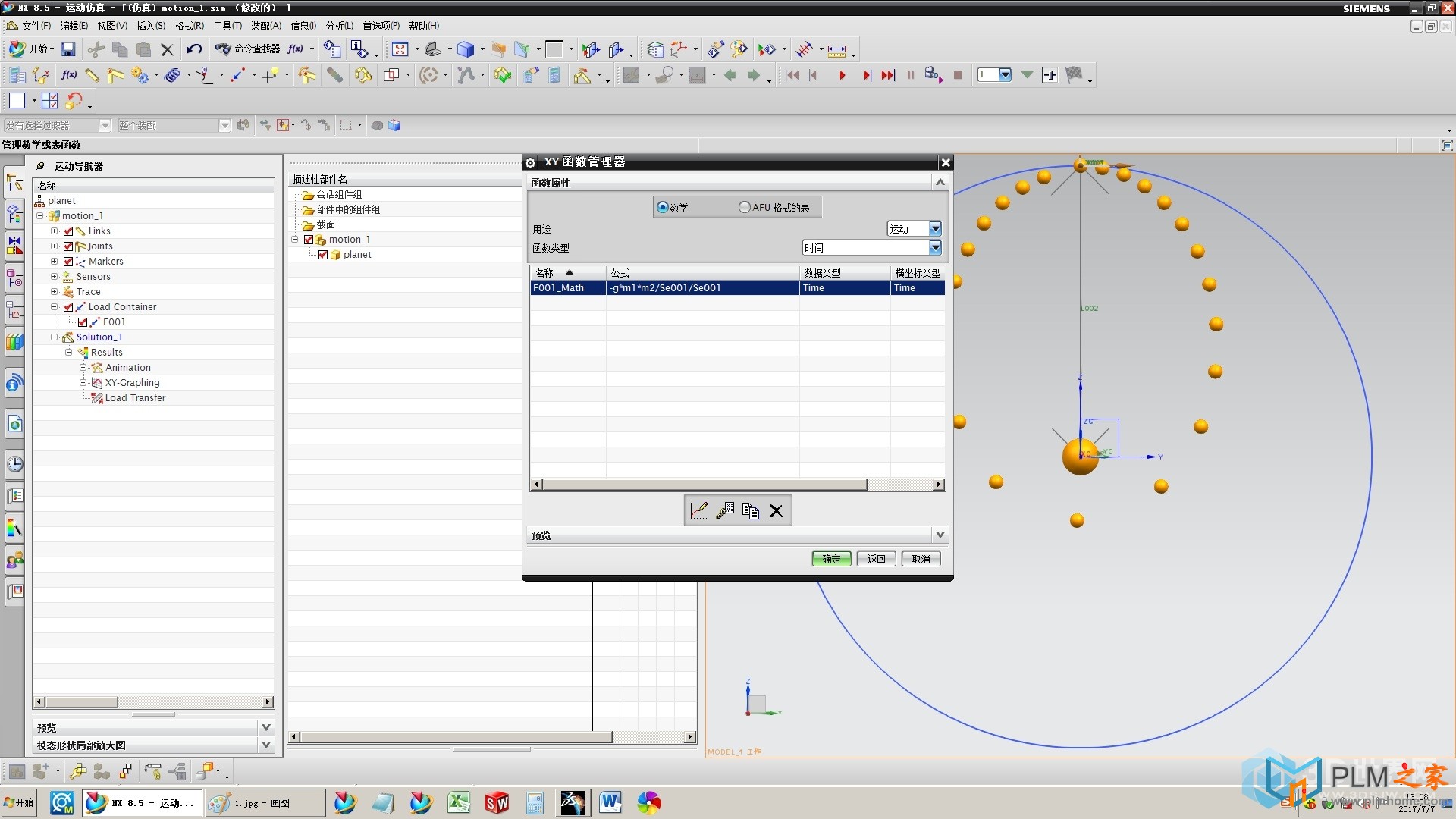Toggle the planet checkbox in component list
This screenshot has width=1456, height=819.
click(323, 255)
